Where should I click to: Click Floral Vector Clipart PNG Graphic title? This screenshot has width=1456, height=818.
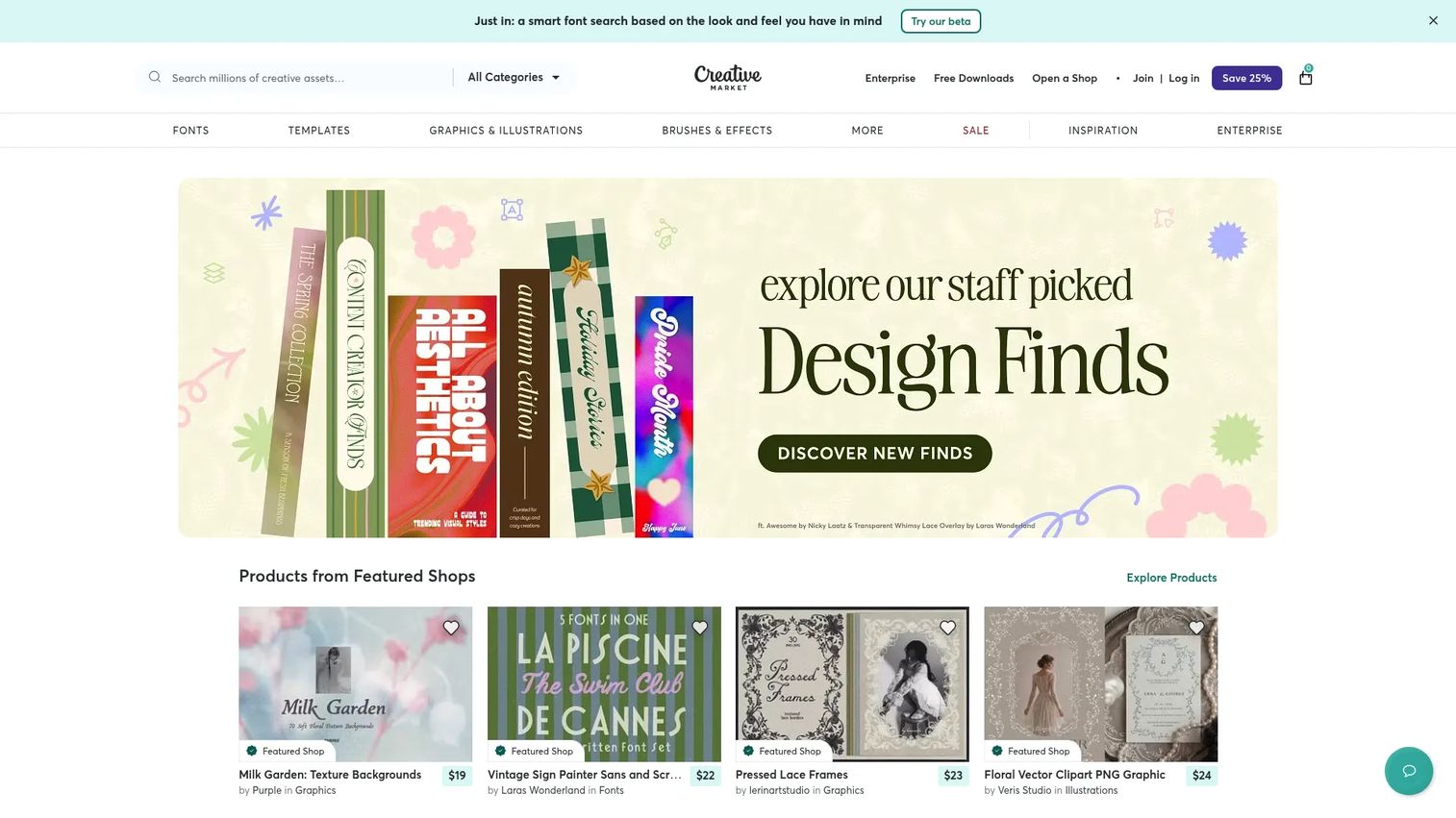click(x=1074, y=774)
